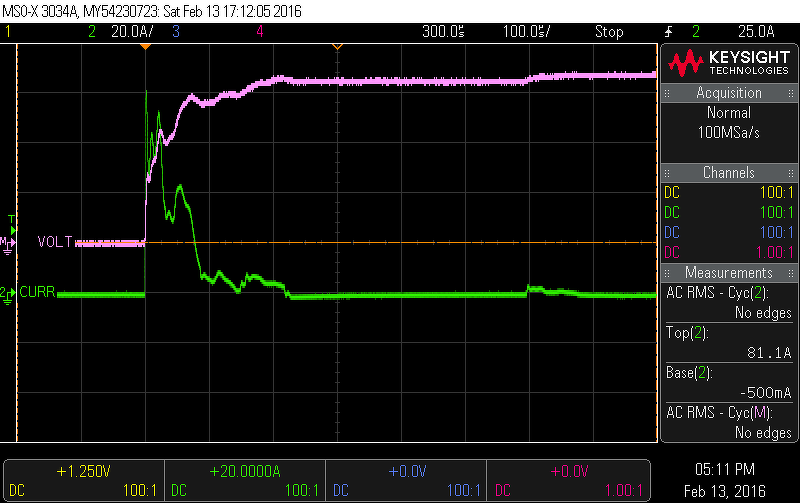Click the Keysight Technologies logo
This screenshot has width=800, height=503.
pos(729,63)
